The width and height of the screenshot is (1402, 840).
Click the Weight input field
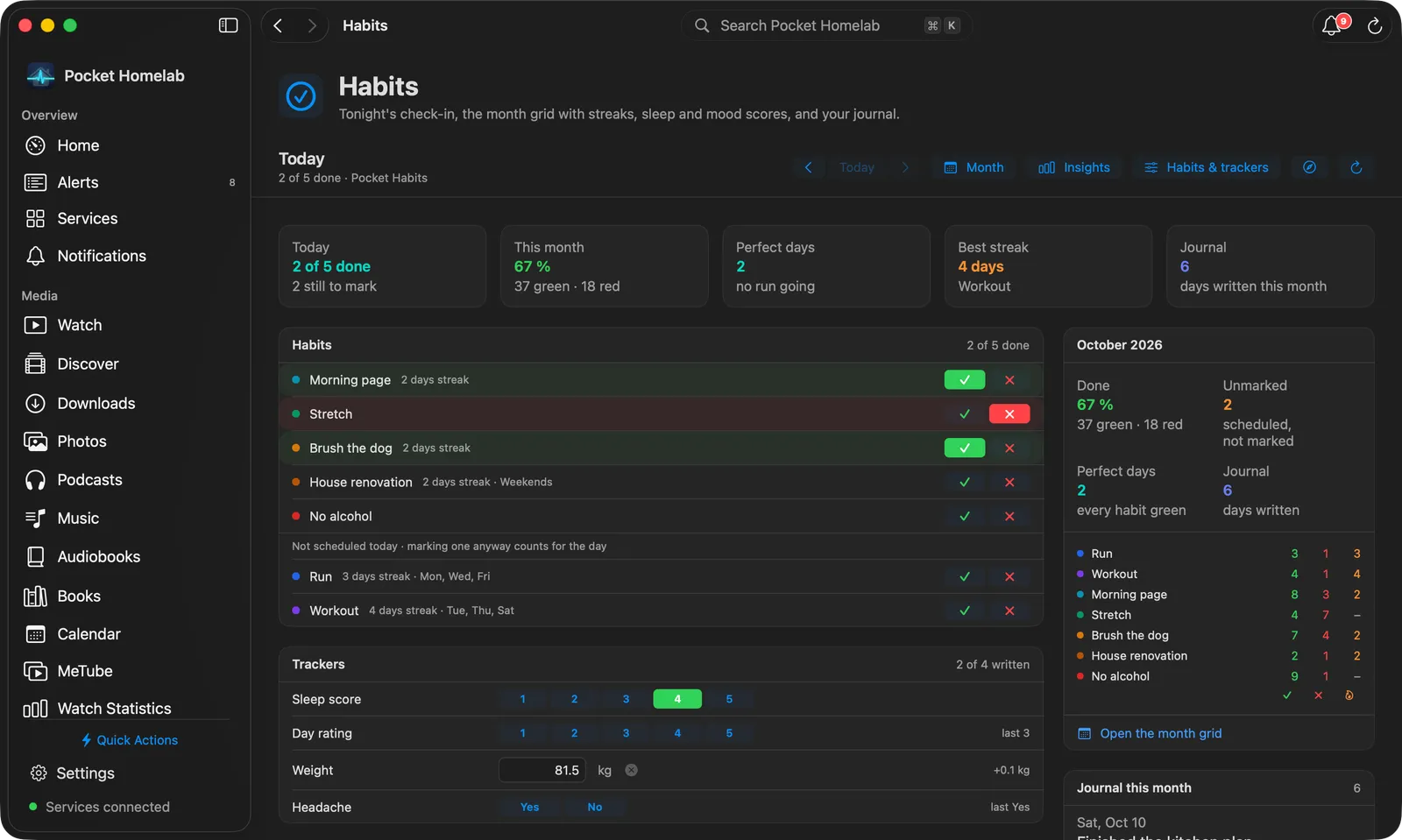(x=542, y=771)
